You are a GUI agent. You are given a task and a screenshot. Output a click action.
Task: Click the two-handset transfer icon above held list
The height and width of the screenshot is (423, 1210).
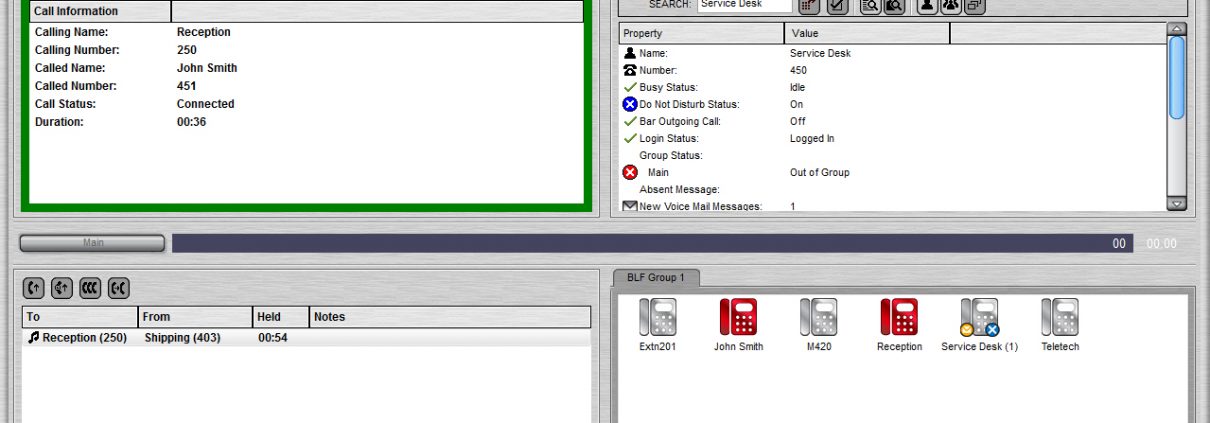(118, 289)
